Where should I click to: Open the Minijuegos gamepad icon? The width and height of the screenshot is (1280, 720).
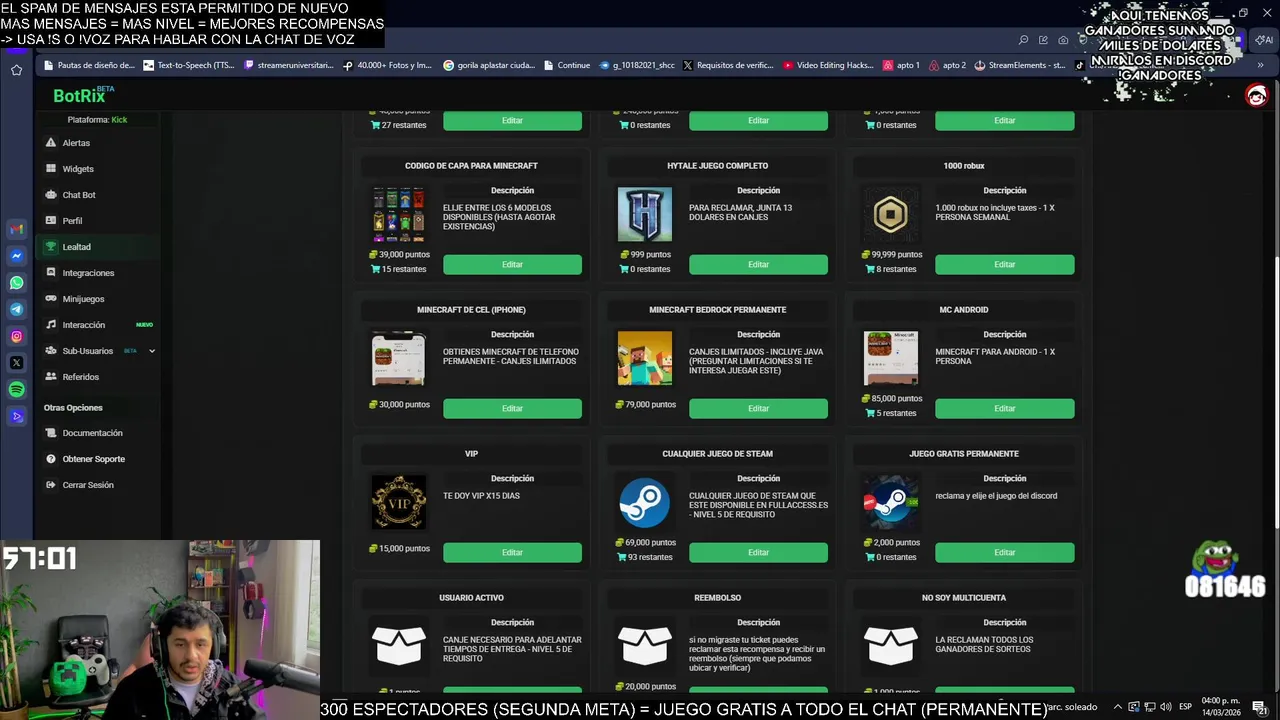[x=51, y=299]
